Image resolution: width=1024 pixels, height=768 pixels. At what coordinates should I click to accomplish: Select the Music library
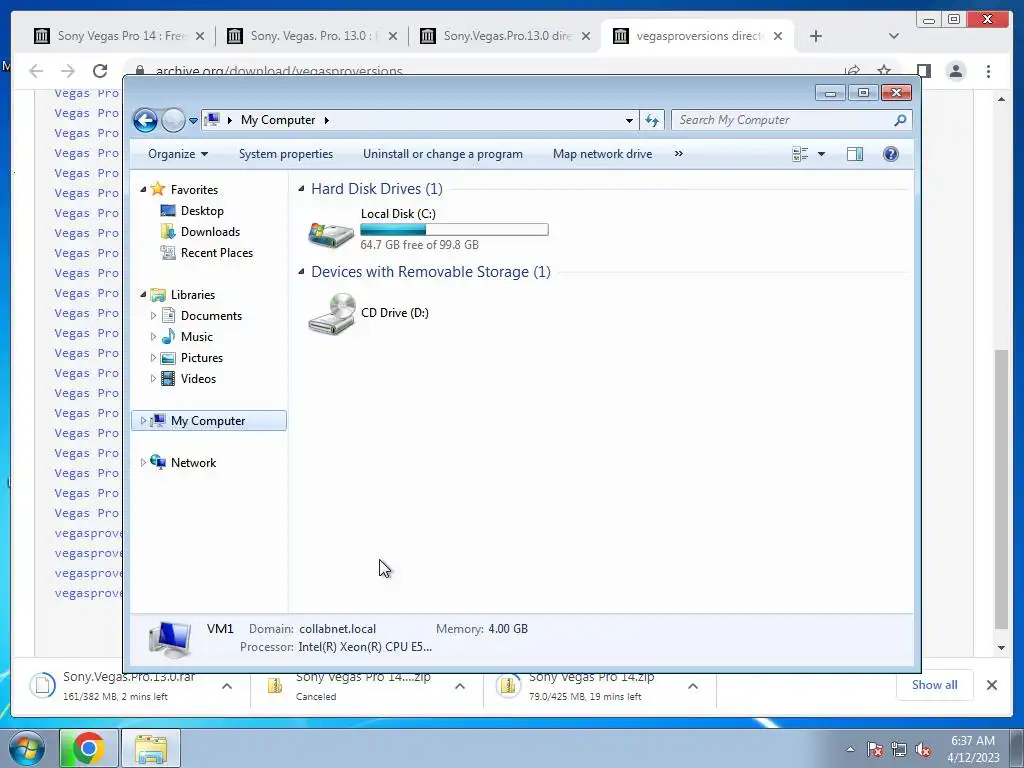point(197,337)
